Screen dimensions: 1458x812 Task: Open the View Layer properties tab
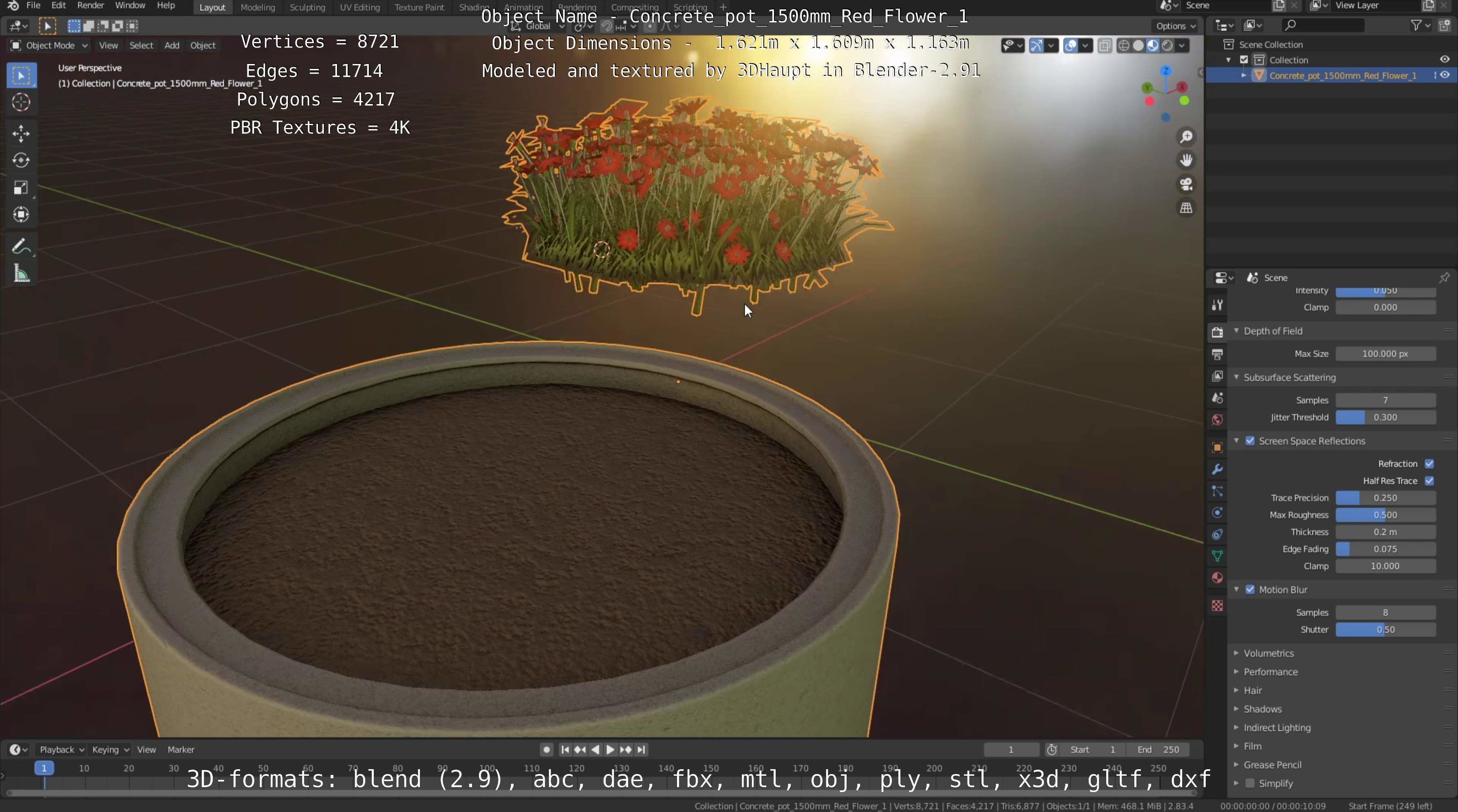pos(1217,376)
